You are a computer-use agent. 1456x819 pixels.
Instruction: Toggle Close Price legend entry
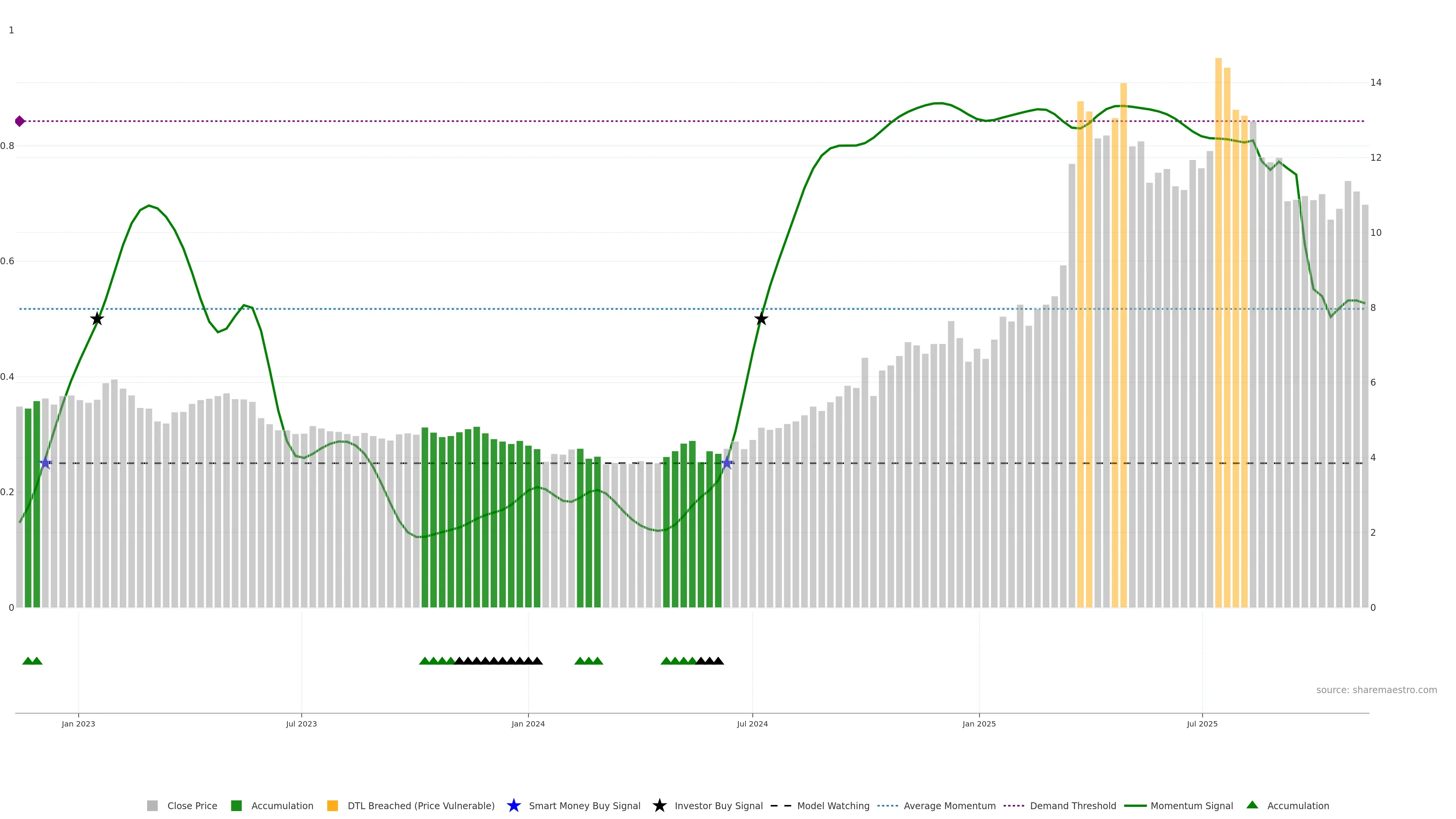tap(191, 805)
